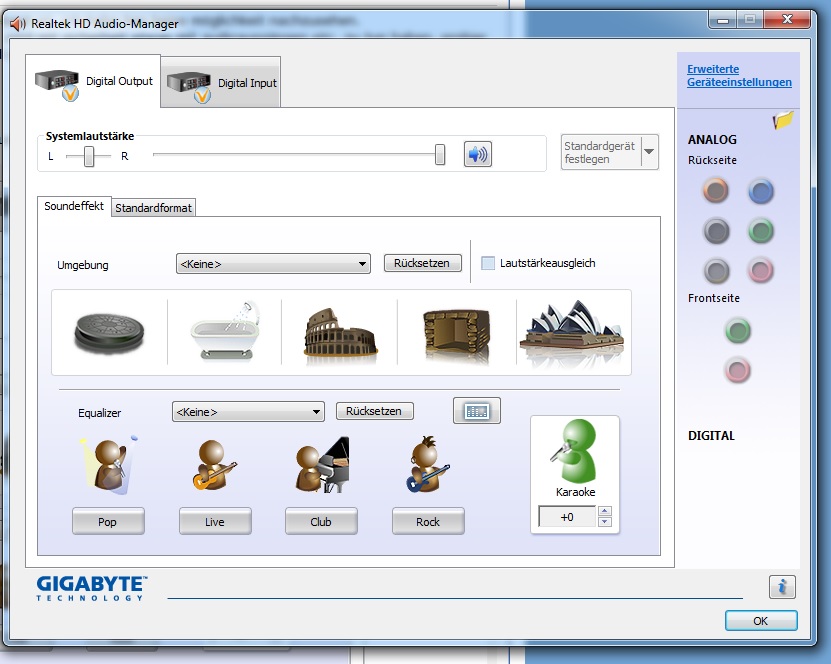Click the green front panel jack

pos(738,331)
